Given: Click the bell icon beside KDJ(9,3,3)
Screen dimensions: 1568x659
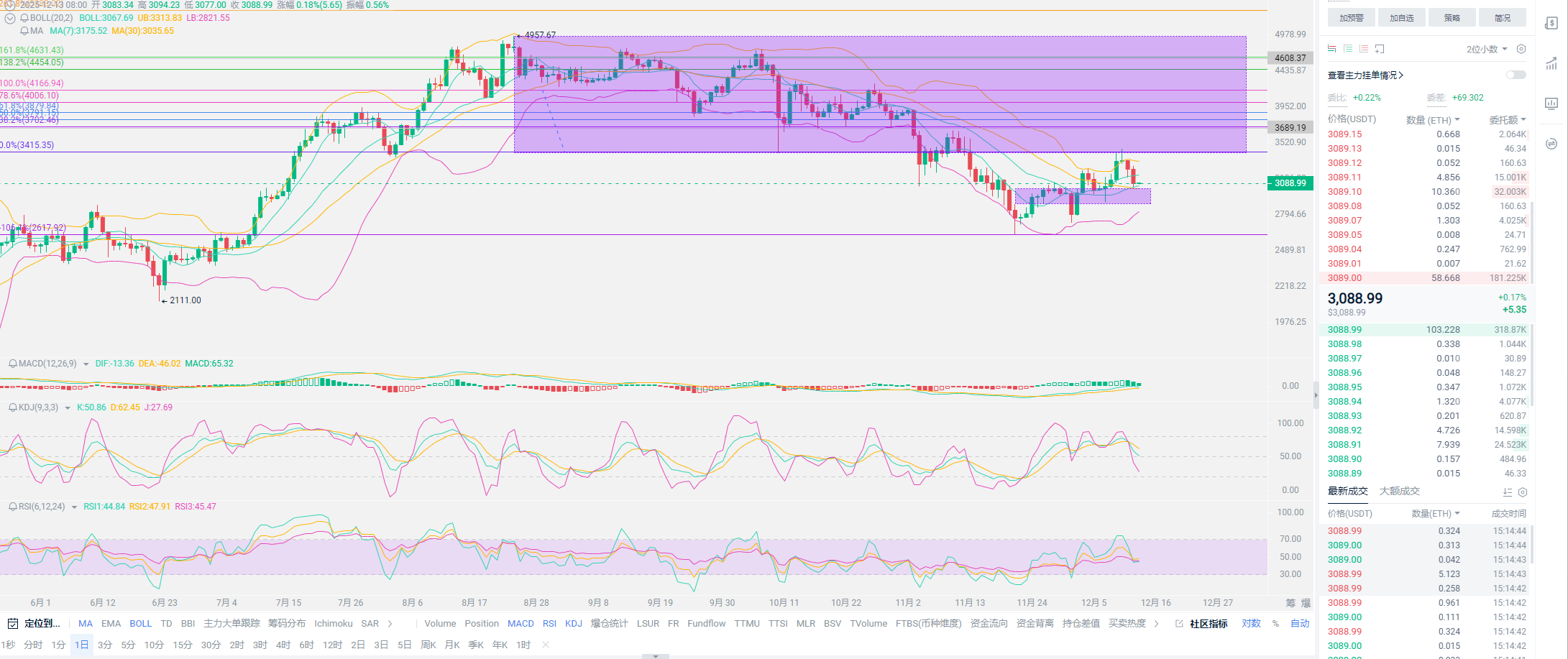Looking at the screenshot, I should point(12,407).
